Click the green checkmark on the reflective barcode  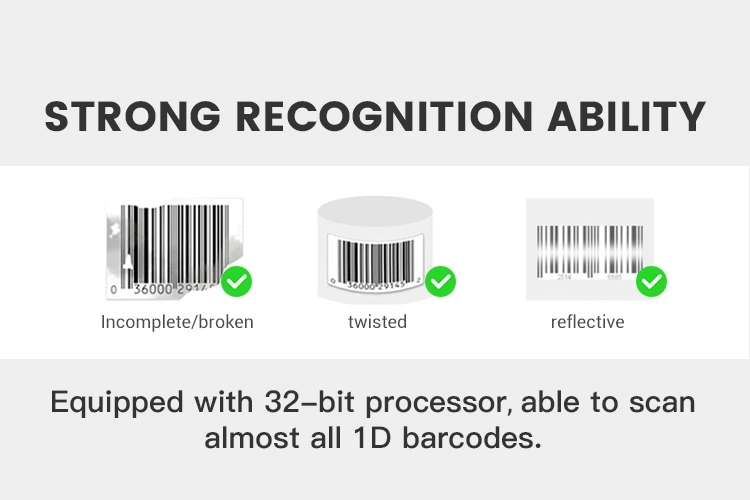click(651, 281)
